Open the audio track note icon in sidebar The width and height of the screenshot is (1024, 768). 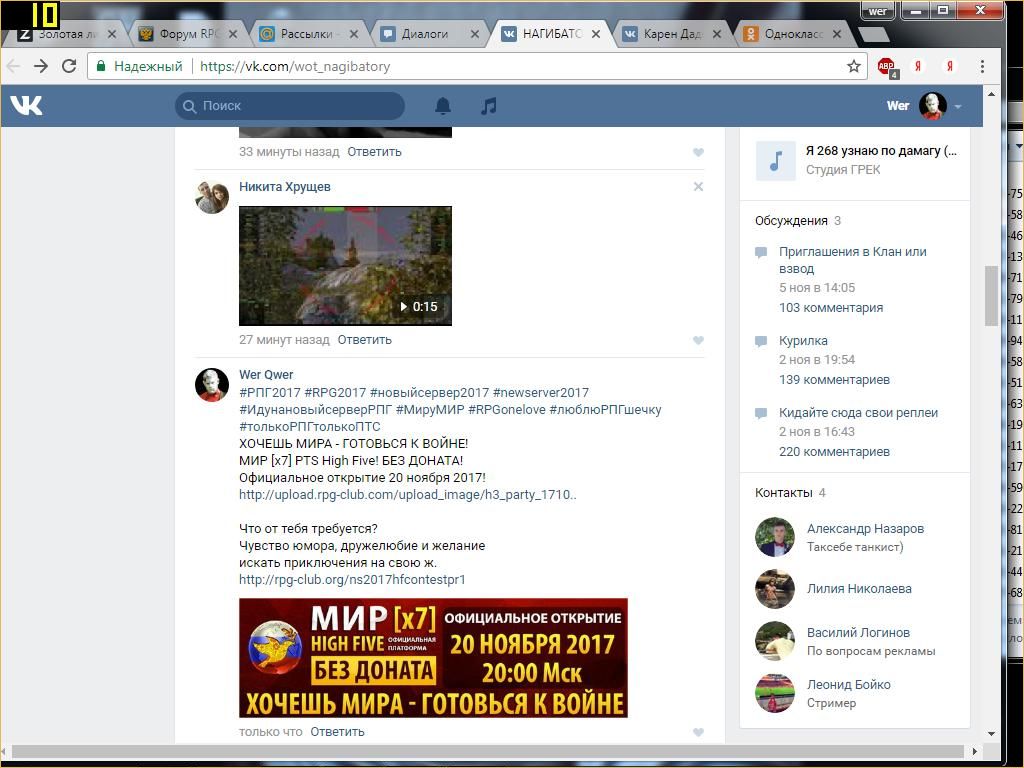tap(775, 160)
